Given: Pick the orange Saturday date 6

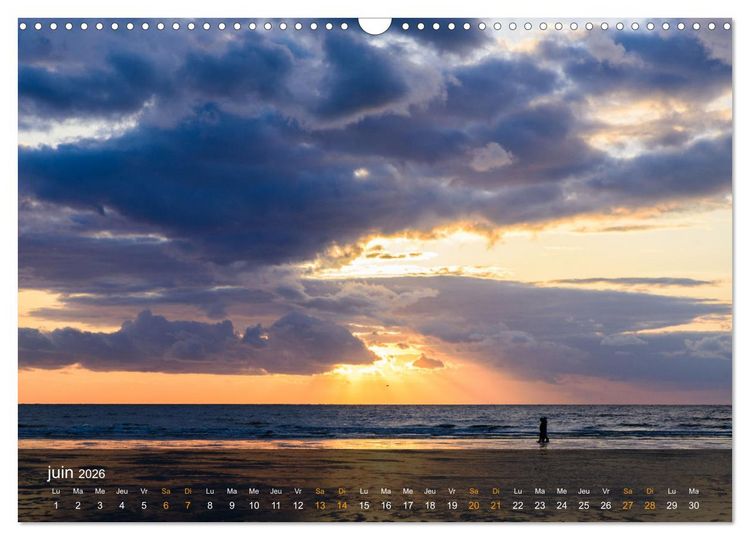Looking at the screenshot, I should [x=166, y=506].
